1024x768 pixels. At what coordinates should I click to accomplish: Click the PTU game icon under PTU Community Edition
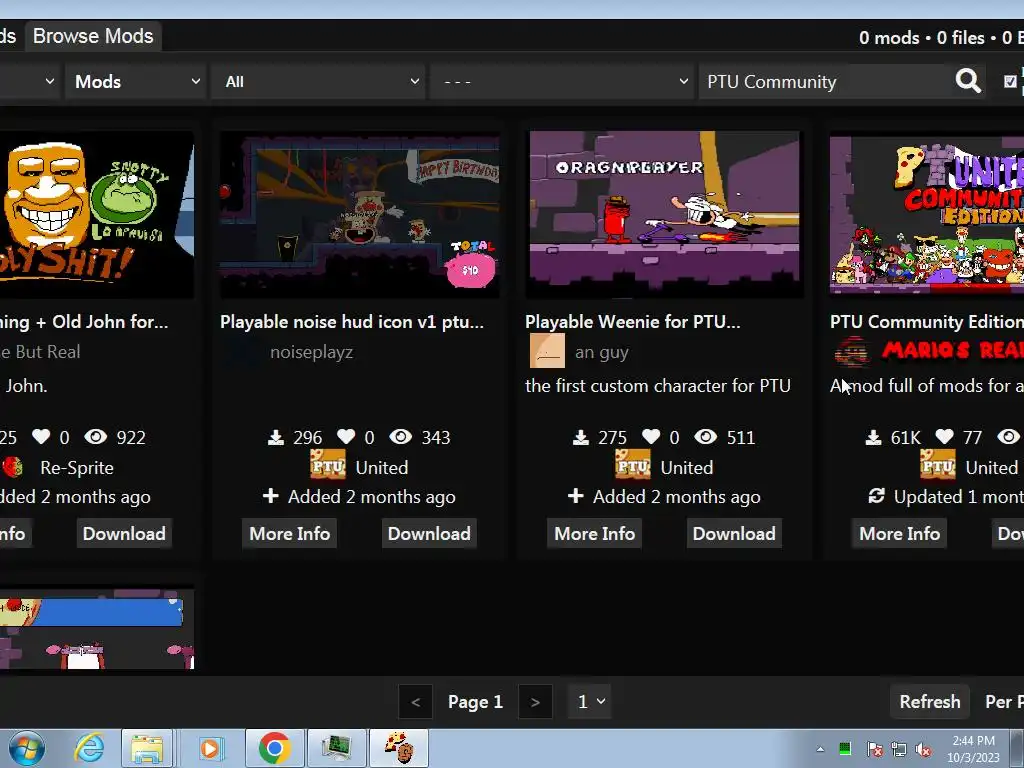pos(938,465)
